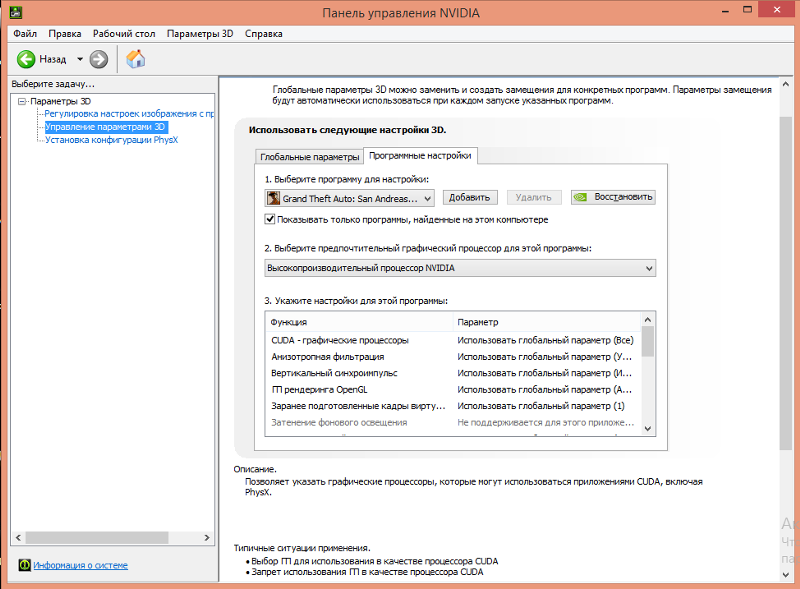Image resolution: width=800 pixels, height=589 pixels.
Task: Minimize the NVIDIA control panel window
Action: 725,11
